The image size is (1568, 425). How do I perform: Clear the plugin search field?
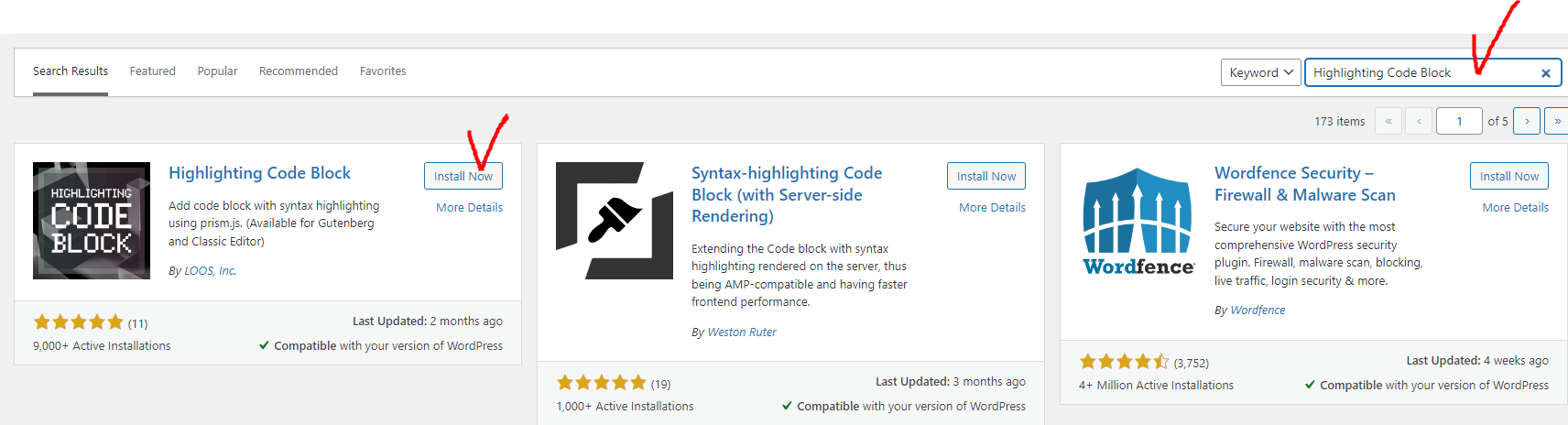coord(1545,73)
